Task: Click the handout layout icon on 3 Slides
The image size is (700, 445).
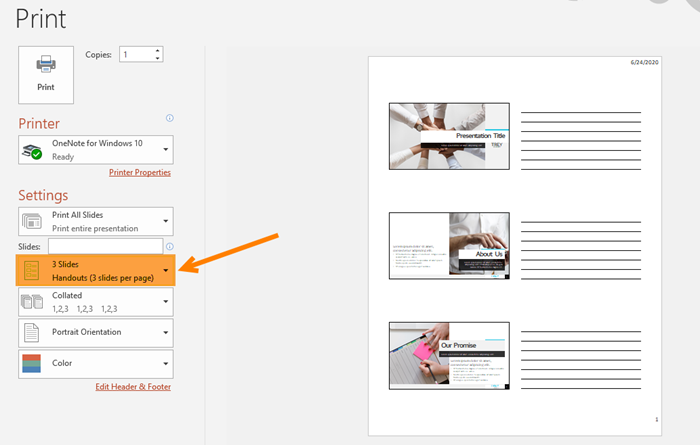Action: (31, 270)
